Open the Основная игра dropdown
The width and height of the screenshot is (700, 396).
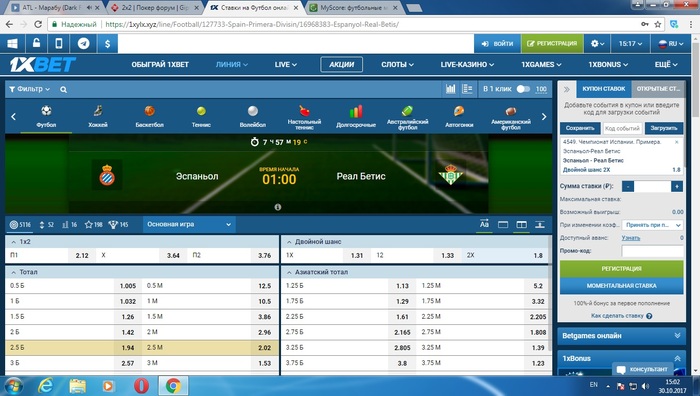(x=189, y=224)
